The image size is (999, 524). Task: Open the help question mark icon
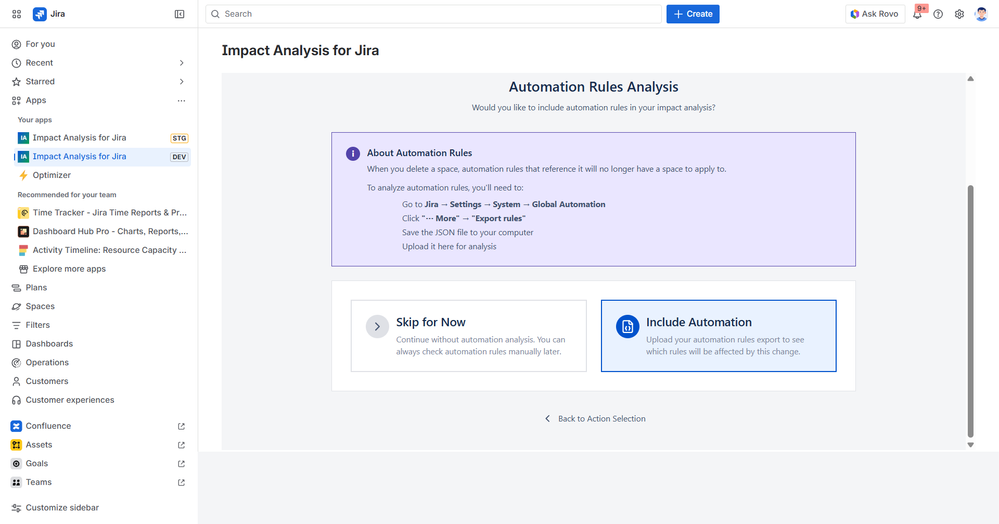(938, 14)
